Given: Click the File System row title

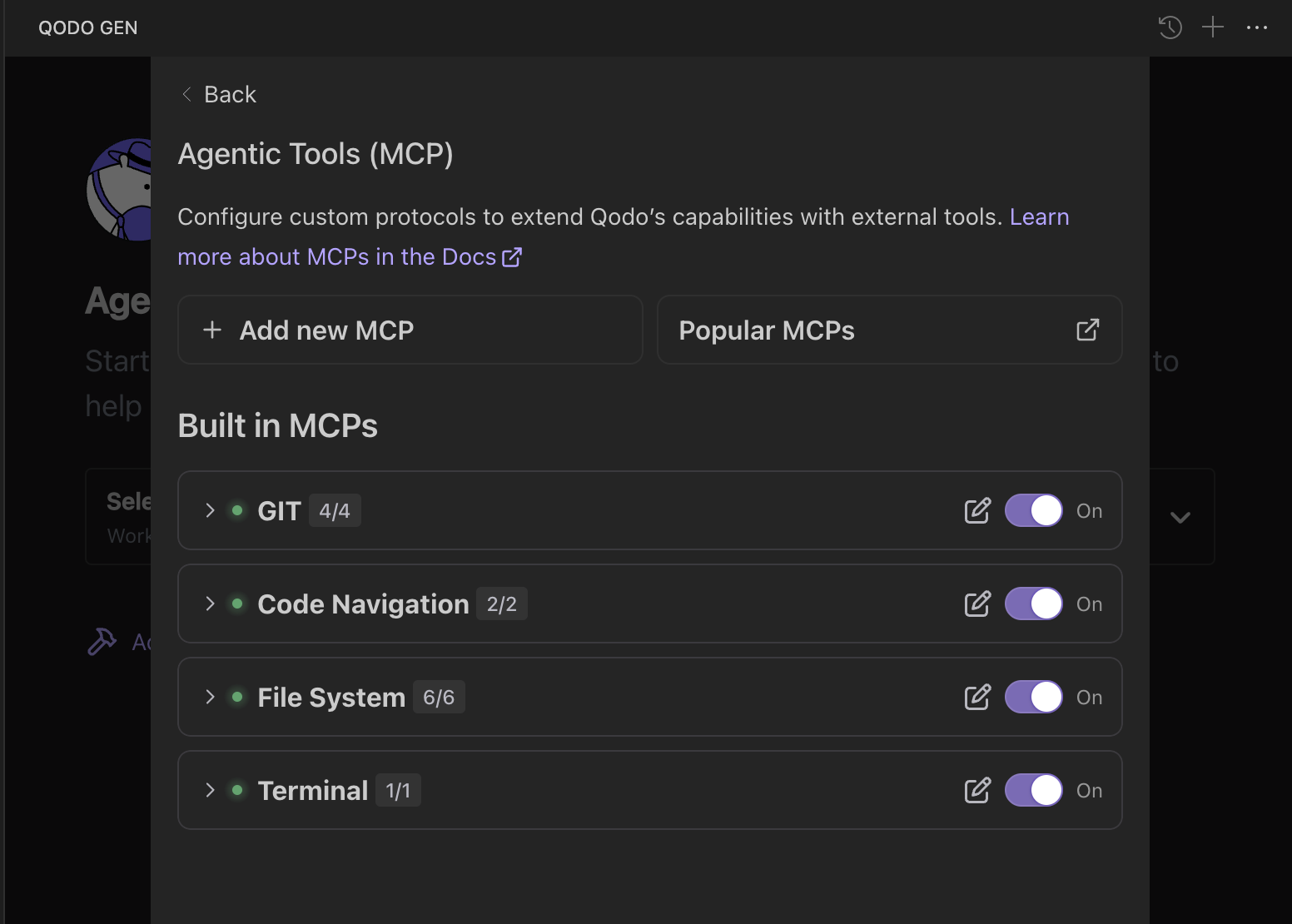Looking at the screenshot, I should point(331,697).
